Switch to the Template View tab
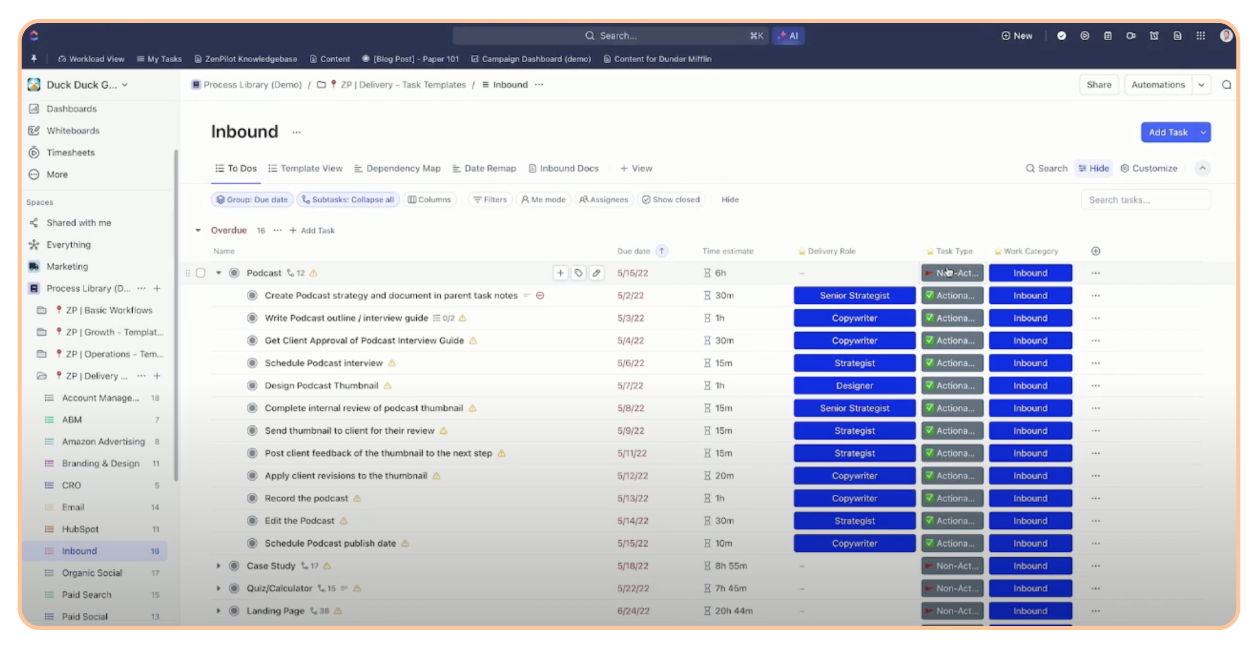This screenshot has height=649, width=1258. tap(305, 168)
